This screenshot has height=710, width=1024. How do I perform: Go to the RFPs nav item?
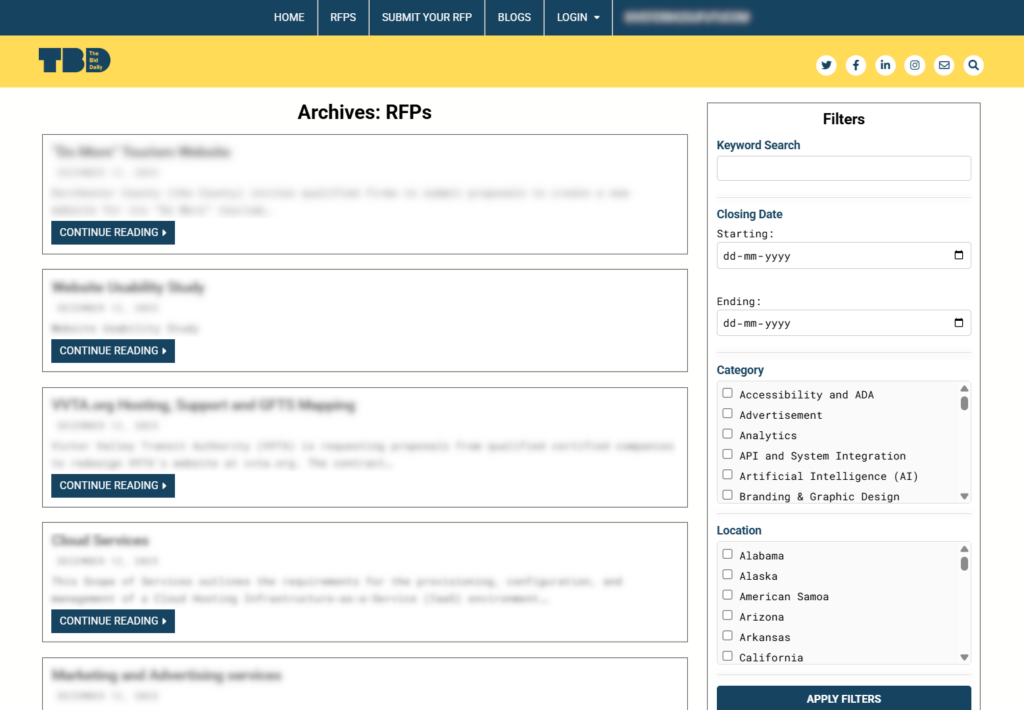tap(343, 17)
